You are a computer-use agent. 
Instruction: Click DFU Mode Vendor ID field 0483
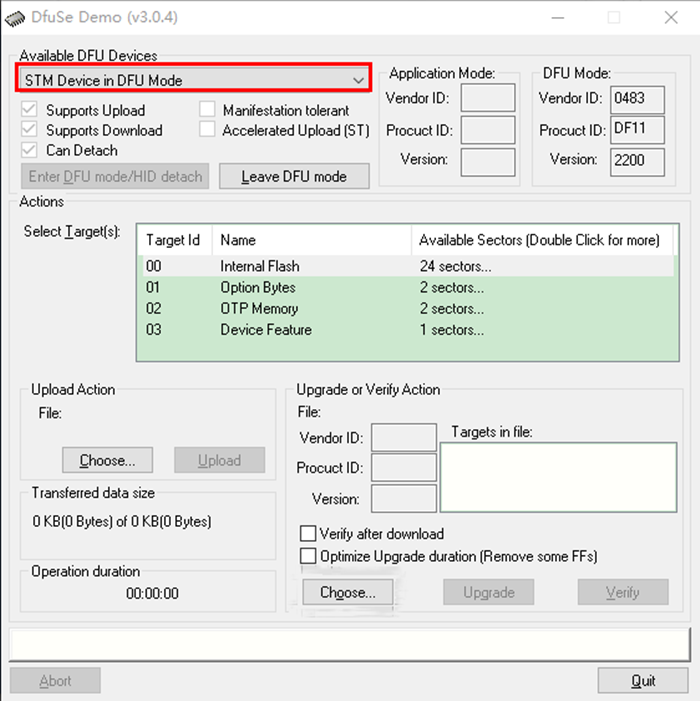coord(637,99)
